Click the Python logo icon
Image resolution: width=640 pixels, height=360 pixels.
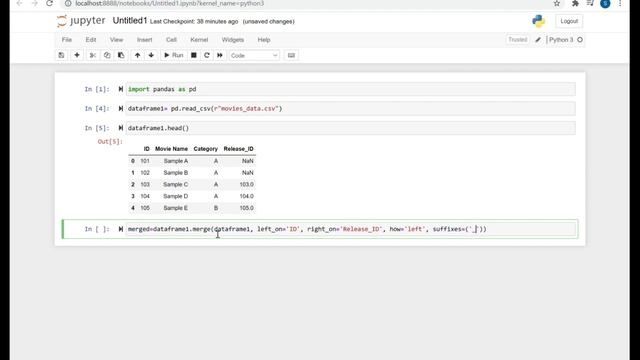click(538, 21)
